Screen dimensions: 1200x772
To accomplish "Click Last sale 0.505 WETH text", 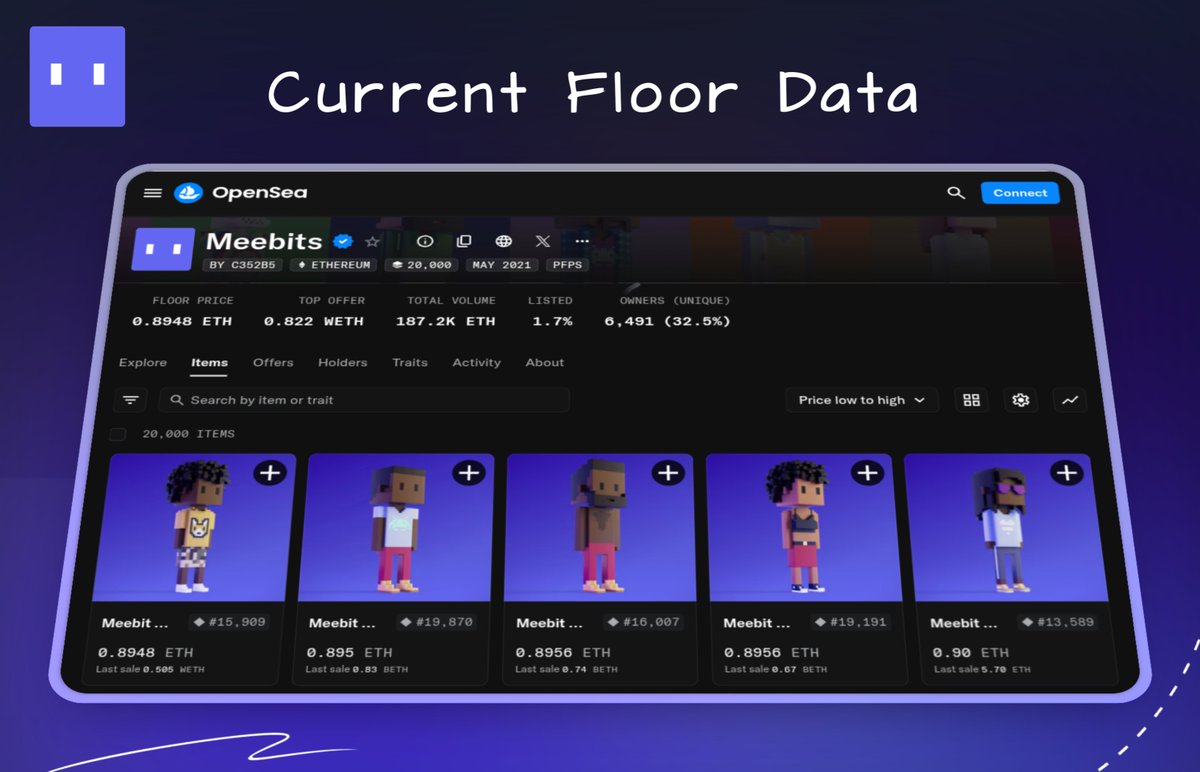I will point(150,669).
